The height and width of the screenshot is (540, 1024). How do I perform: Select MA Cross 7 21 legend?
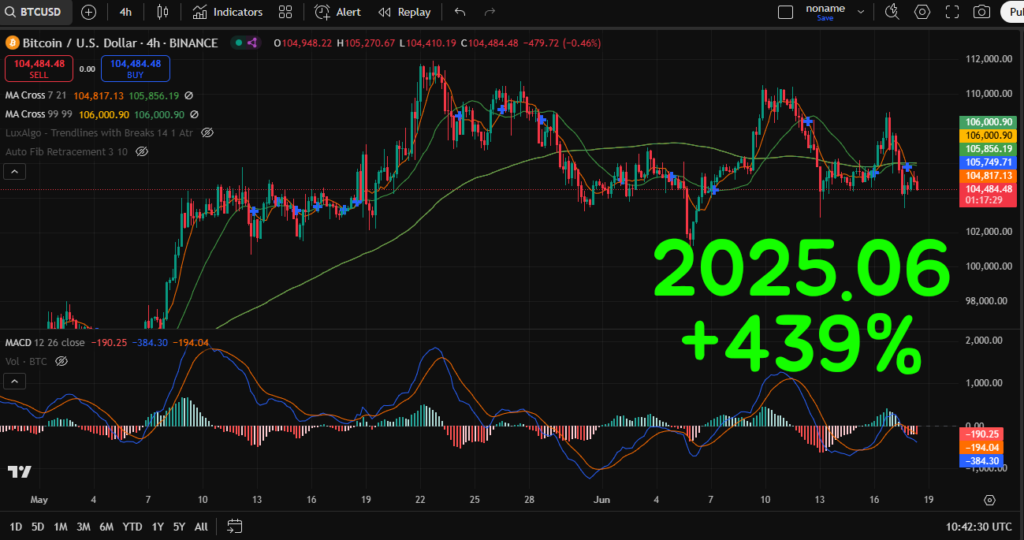(x=36, y=95)
